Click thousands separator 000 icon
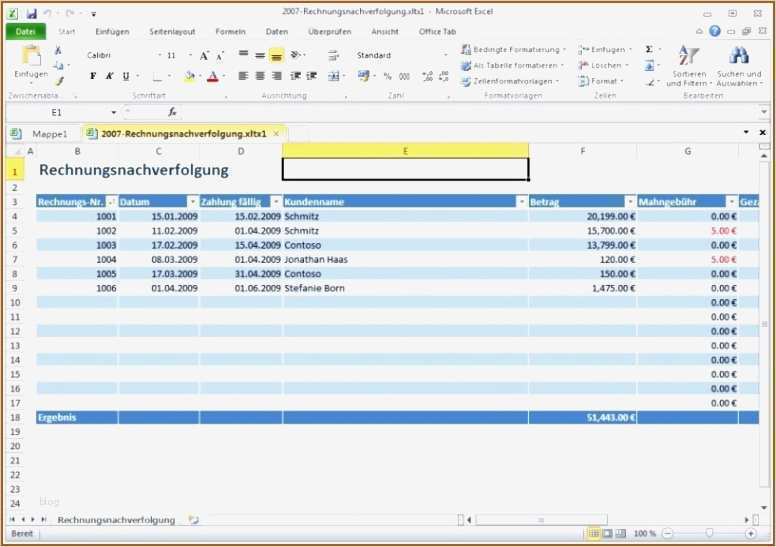 tap(404, 76)
